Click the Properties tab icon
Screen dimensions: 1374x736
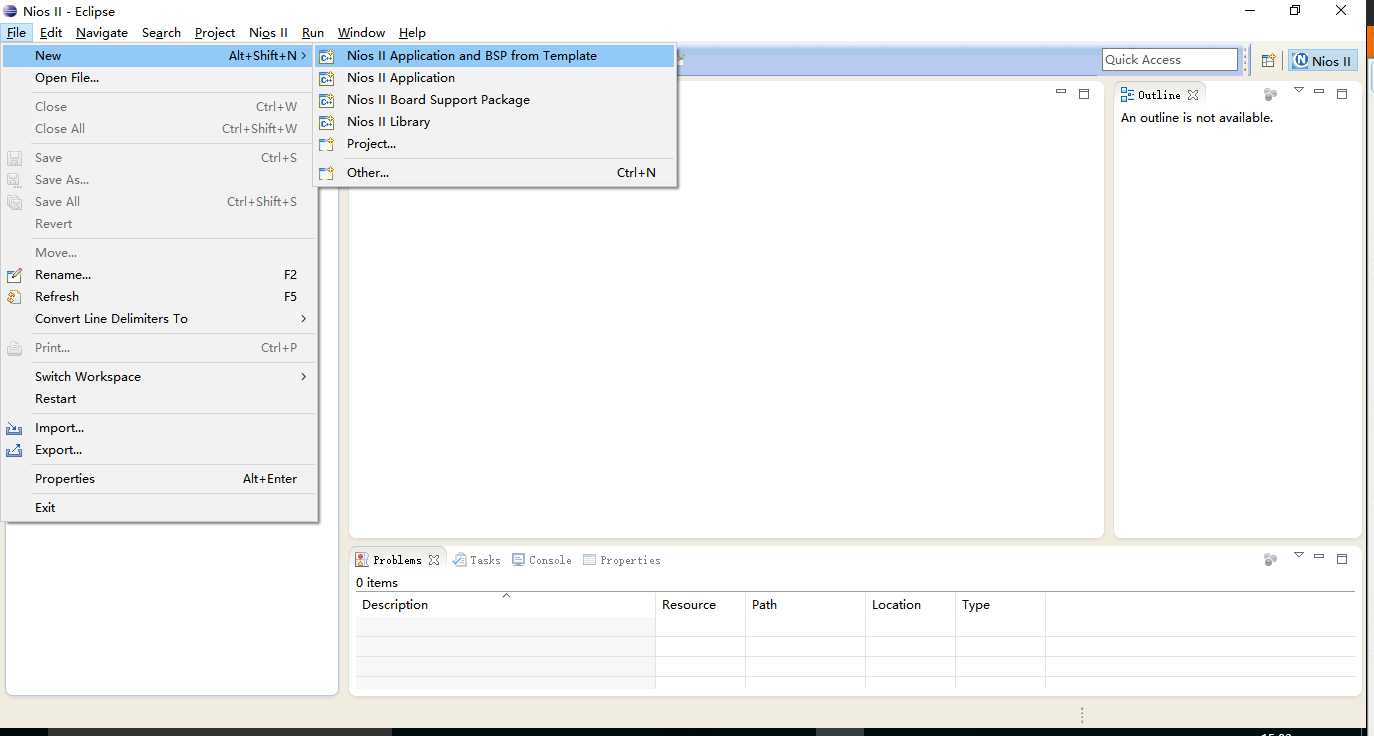590,560
